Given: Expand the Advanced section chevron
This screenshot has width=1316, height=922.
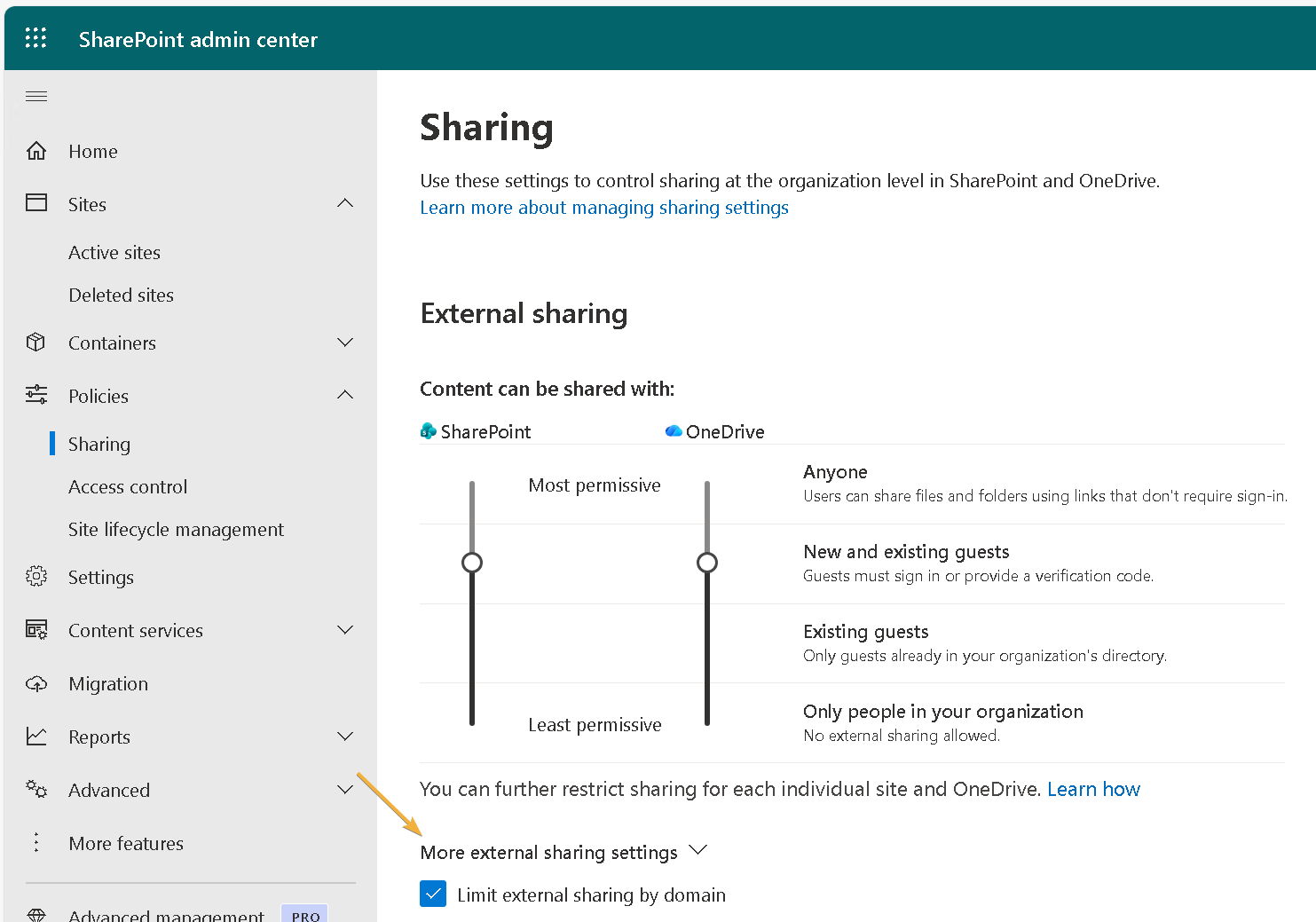Looking at the screenshot, I should coord(345,790).
